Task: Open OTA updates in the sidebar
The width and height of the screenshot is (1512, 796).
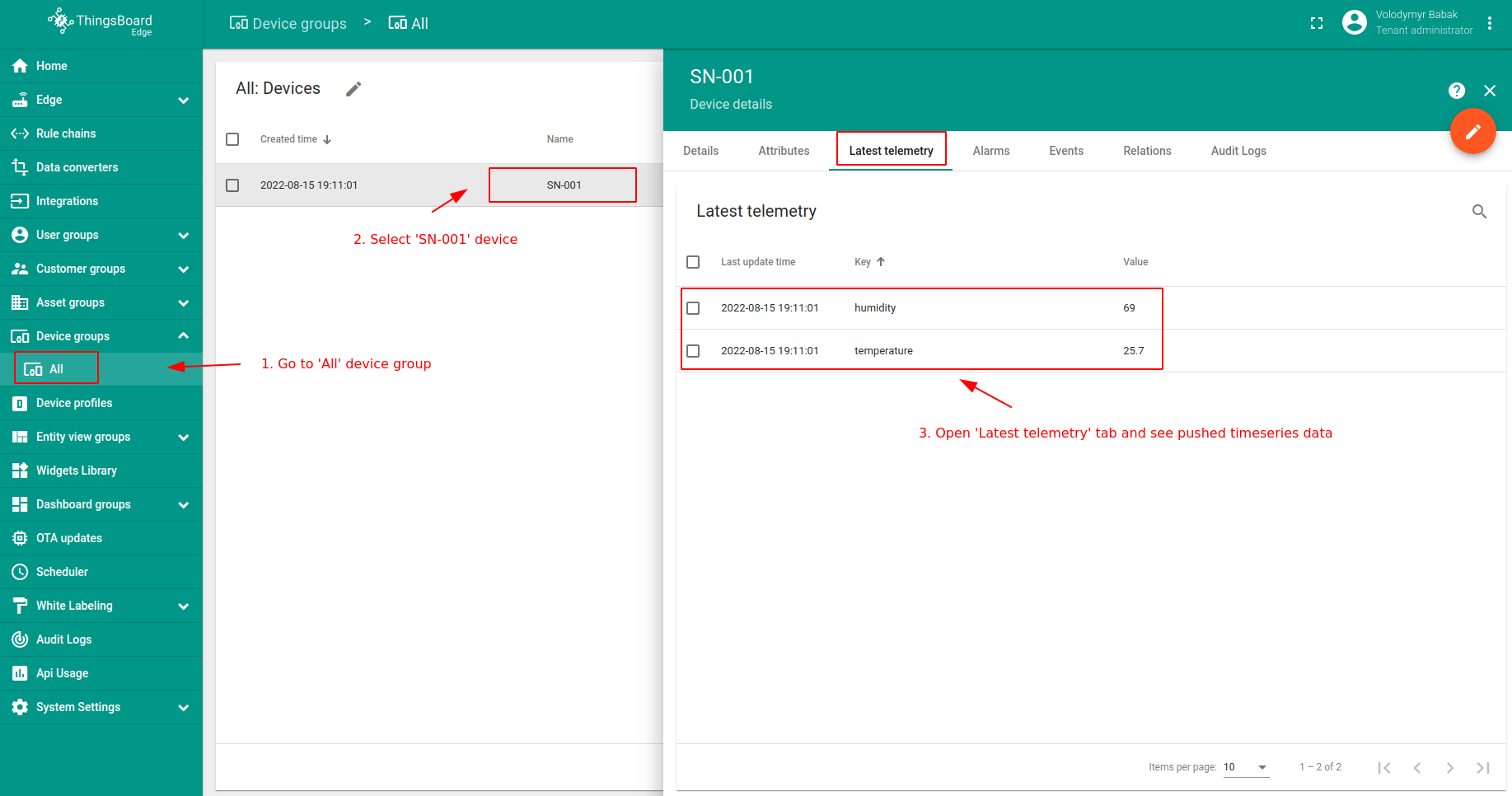Action: tap(101, 538)
